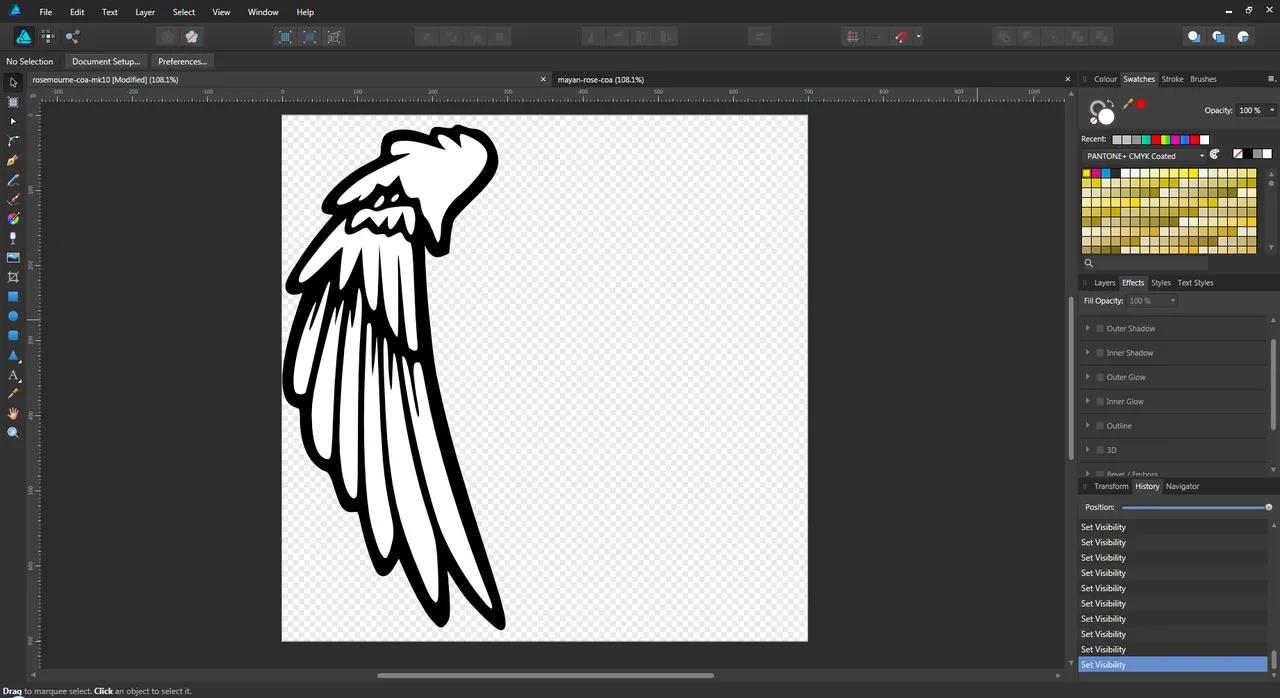Viewport: 1280px width, 698px height.
Task: Enable the Outer Shadow effect checkbox
Action: pyautogui.click(x=1100, y=328)
